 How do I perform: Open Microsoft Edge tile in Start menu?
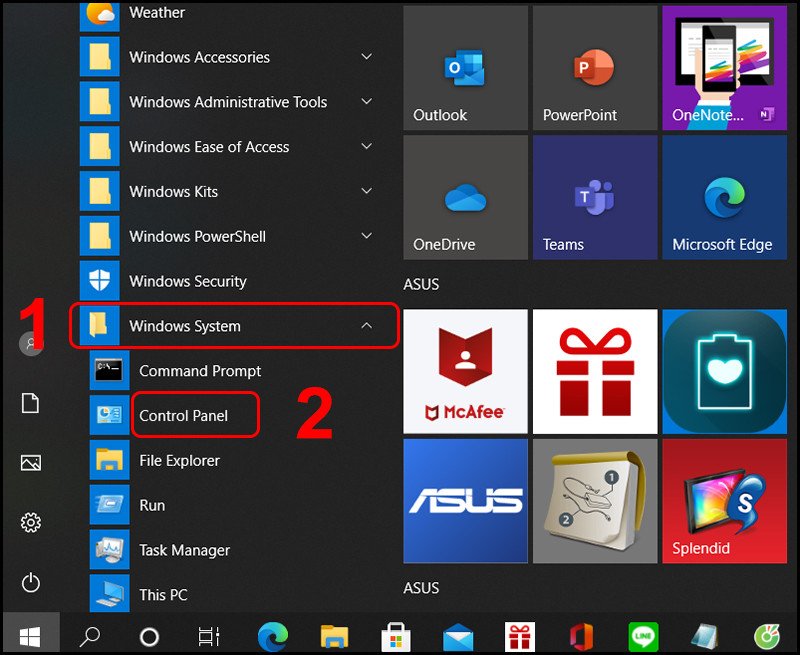pos(724,197)
